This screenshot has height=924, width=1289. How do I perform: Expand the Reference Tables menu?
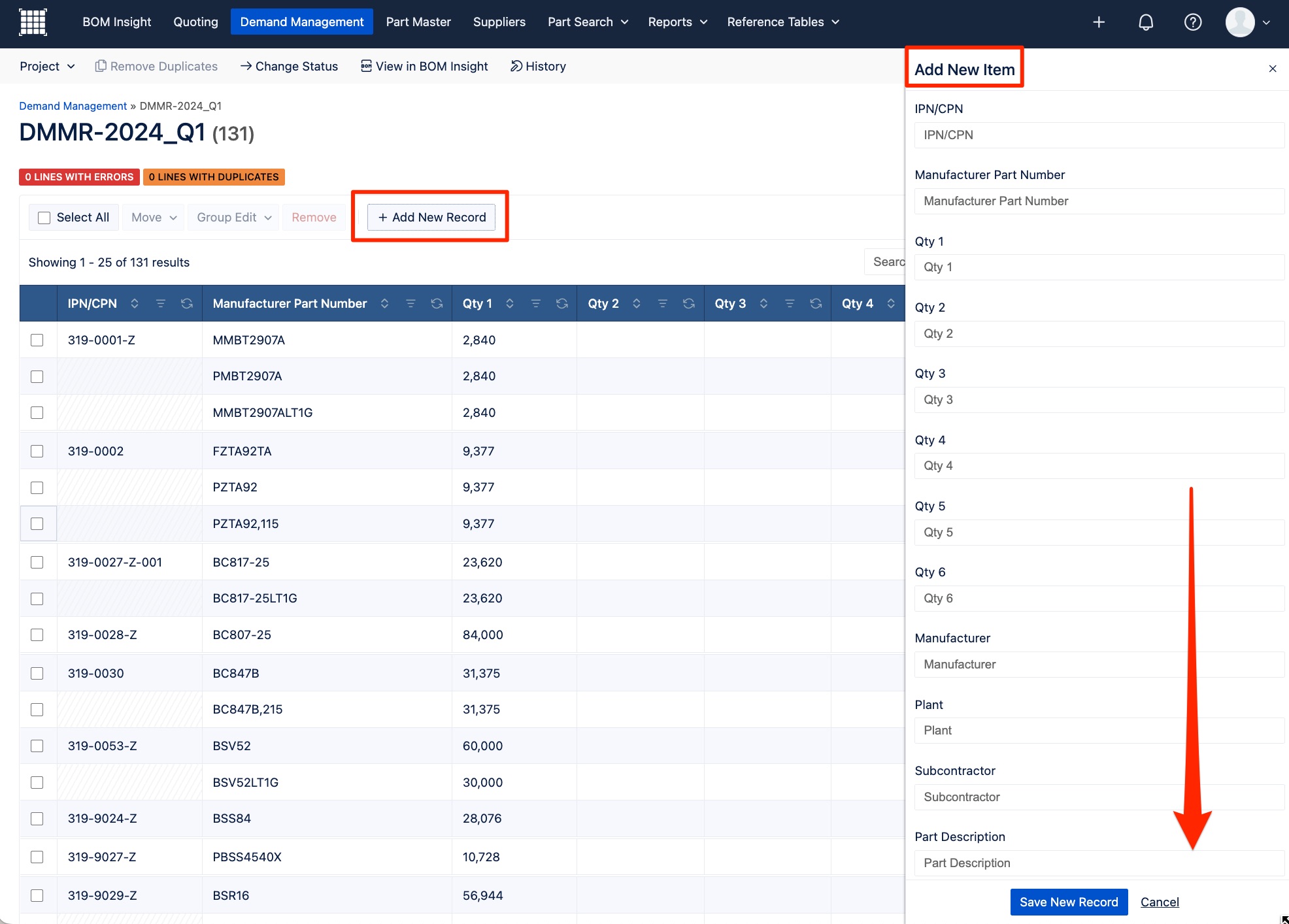coord(783,22)
